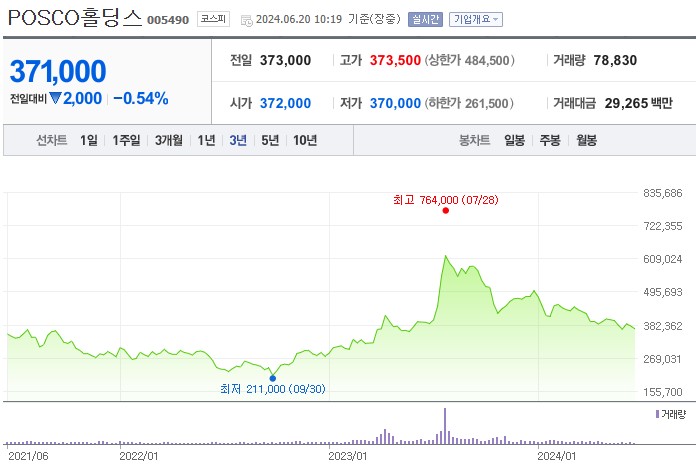Click the 2024/01 axis label

pyautogui.click(x=557, y=456)
